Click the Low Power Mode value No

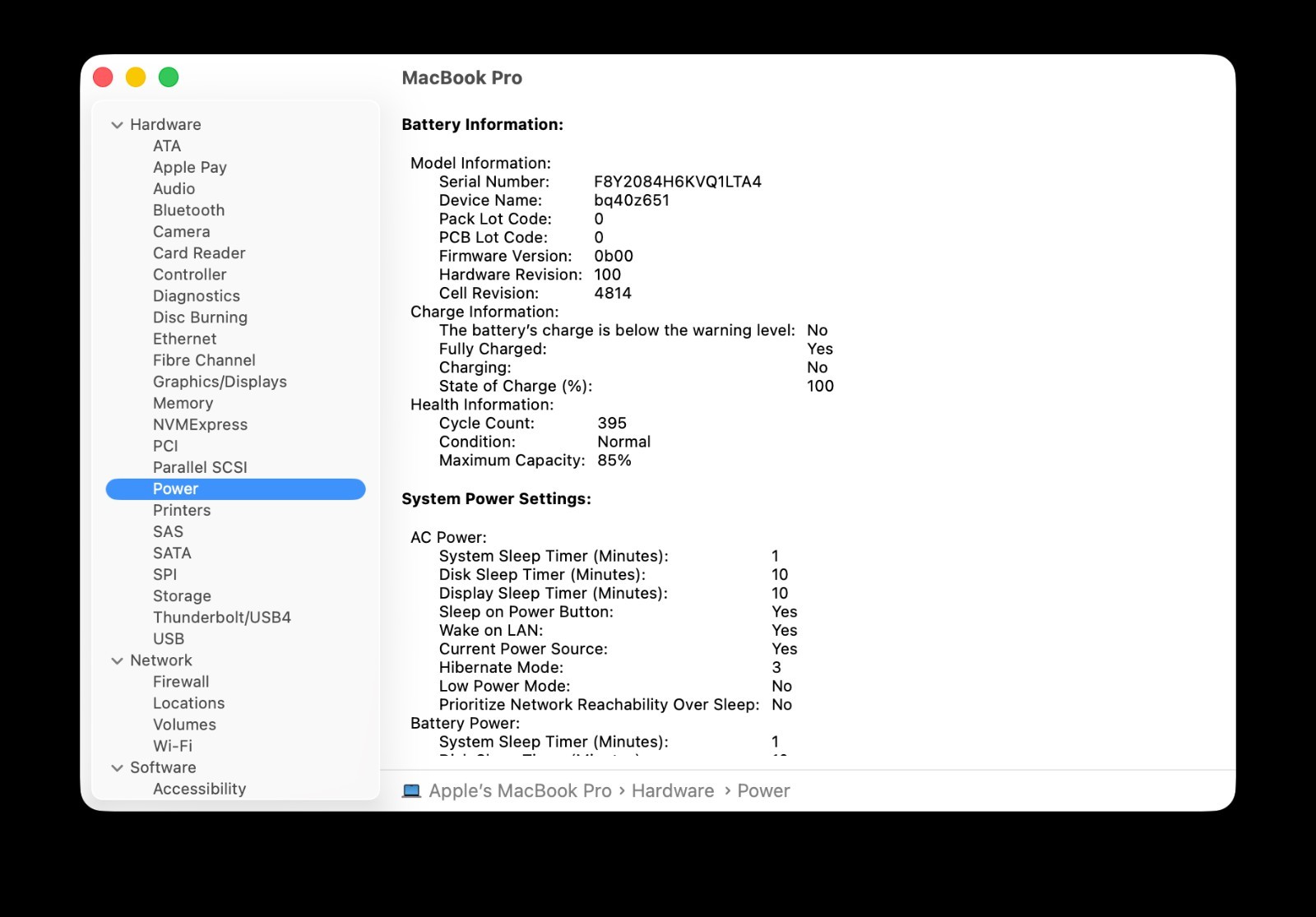click(781, 686)
